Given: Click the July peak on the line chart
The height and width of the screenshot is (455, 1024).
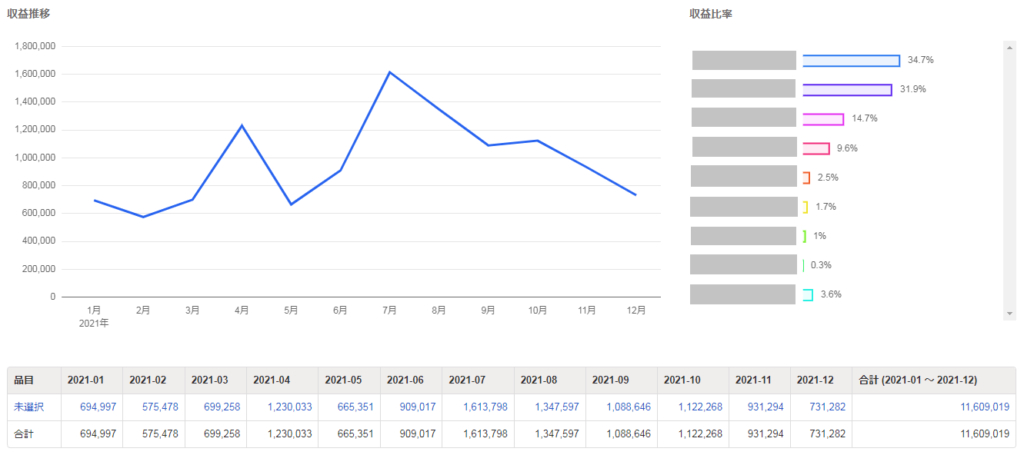Looking at the screenshot, I should pos(390,72).
